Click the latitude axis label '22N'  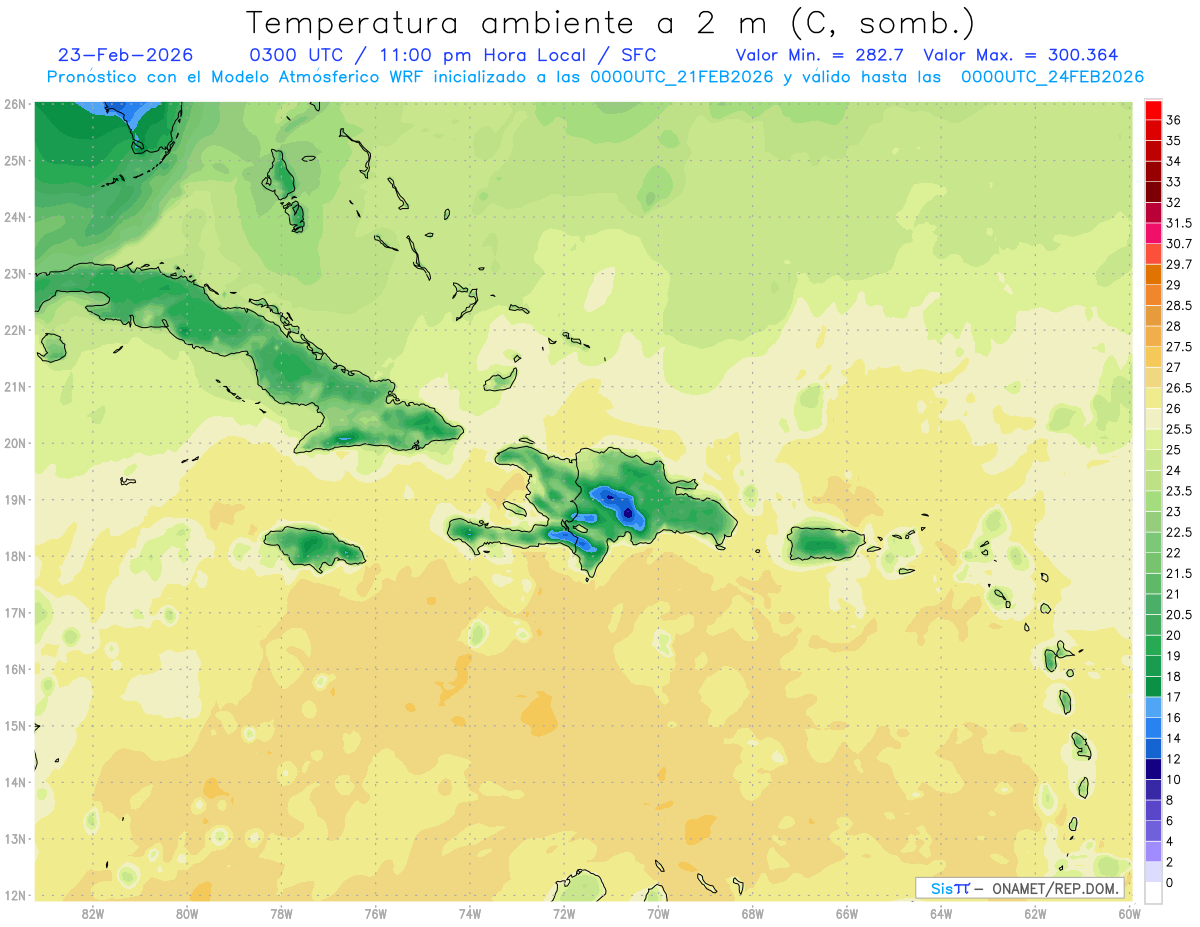click(x=15, y=330)
